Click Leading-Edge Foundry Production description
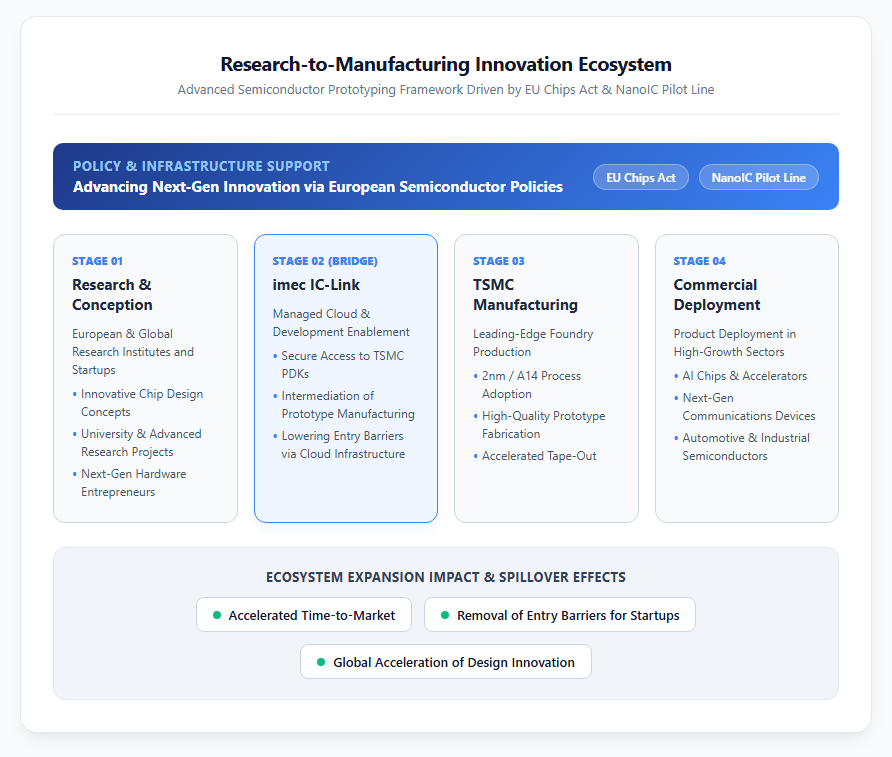 click(533, 343)
